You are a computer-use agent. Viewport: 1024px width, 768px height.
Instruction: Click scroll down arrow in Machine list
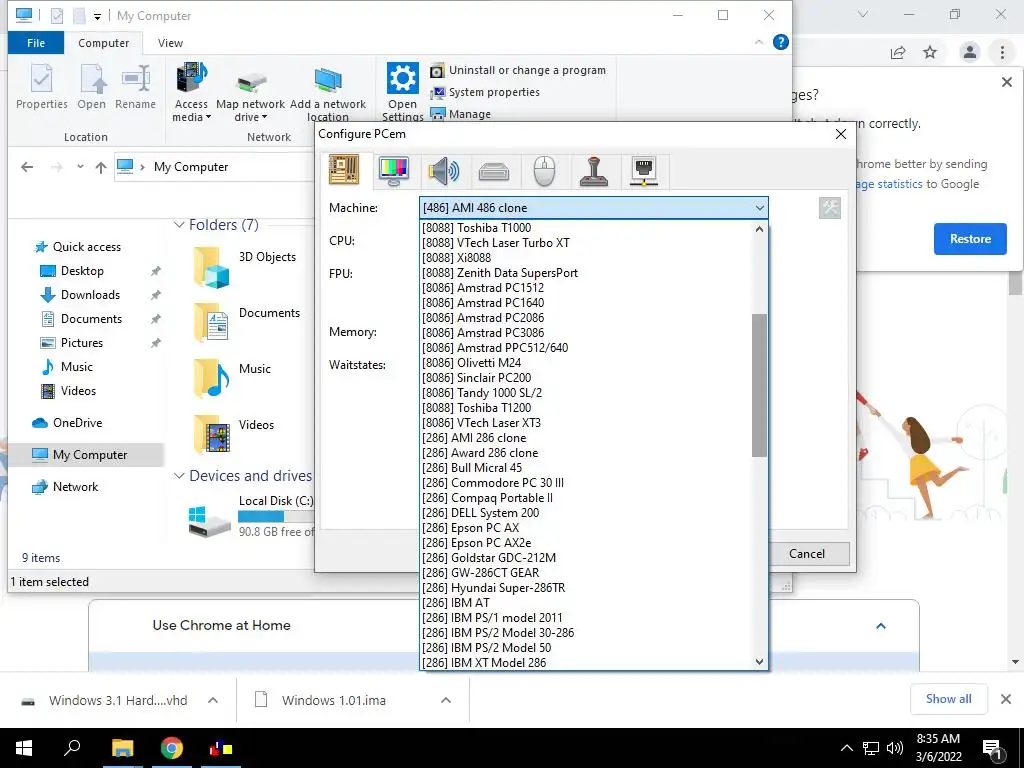click(759, 662)
